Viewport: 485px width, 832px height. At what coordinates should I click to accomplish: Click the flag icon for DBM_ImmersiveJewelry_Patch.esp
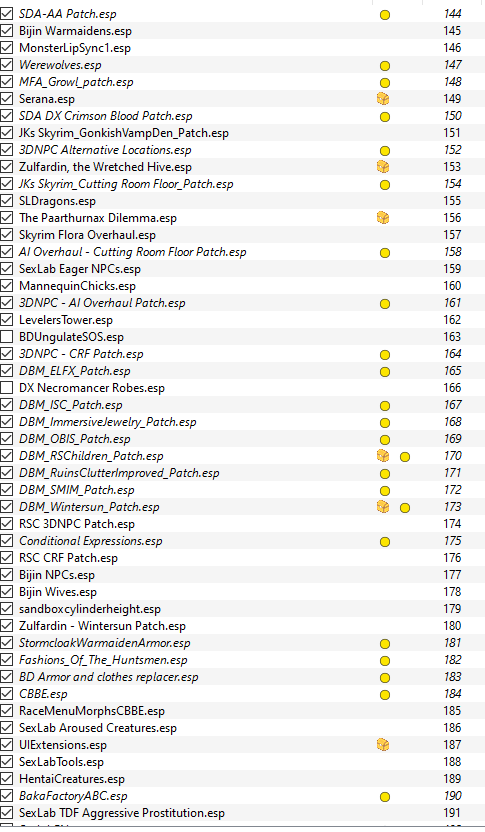[x=385, y=422]
